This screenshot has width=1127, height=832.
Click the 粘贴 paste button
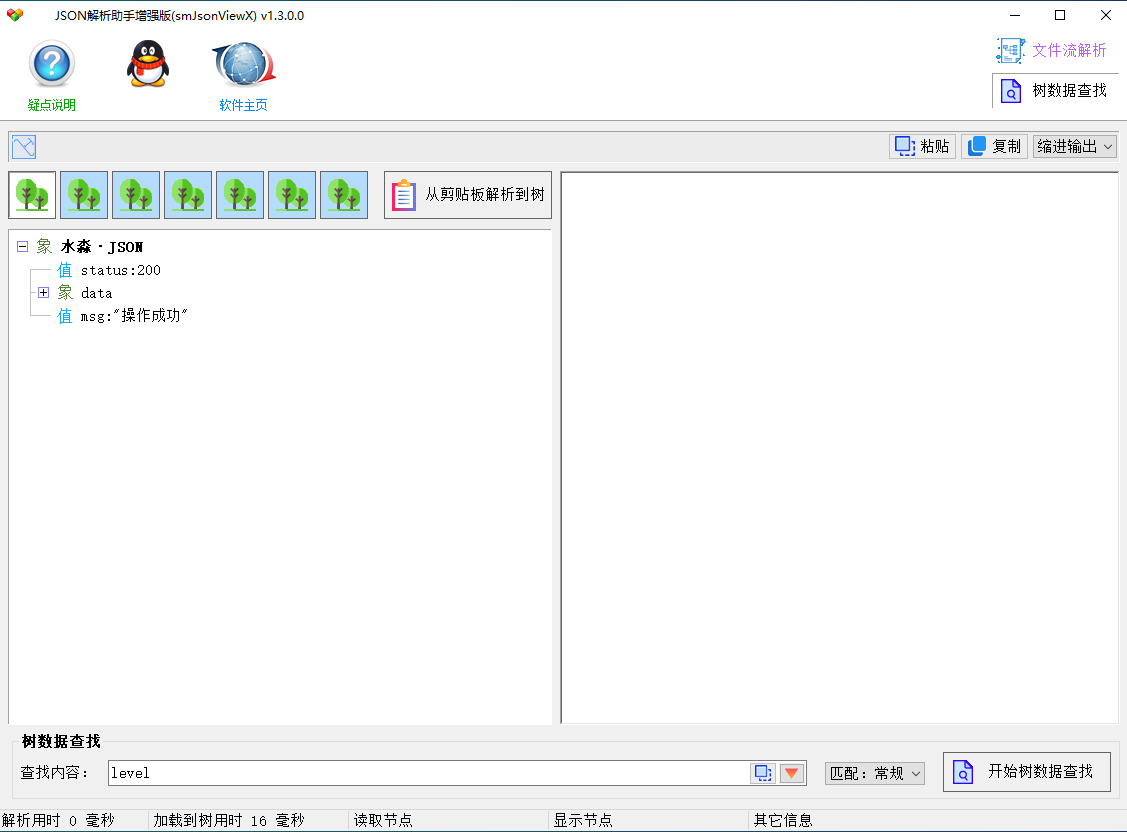point(922,147)
